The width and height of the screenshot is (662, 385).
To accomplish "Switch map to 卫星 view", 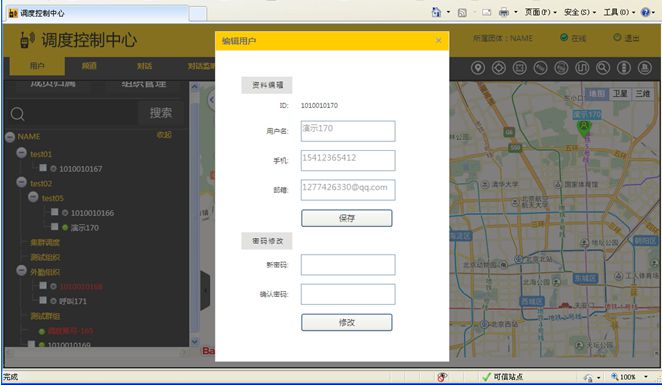I will click(620, 94).
